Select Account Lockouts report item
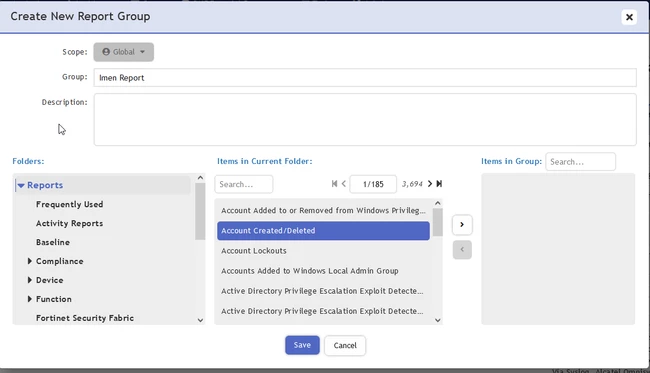The height and width of the screenshot is (373, 650). 323,251
